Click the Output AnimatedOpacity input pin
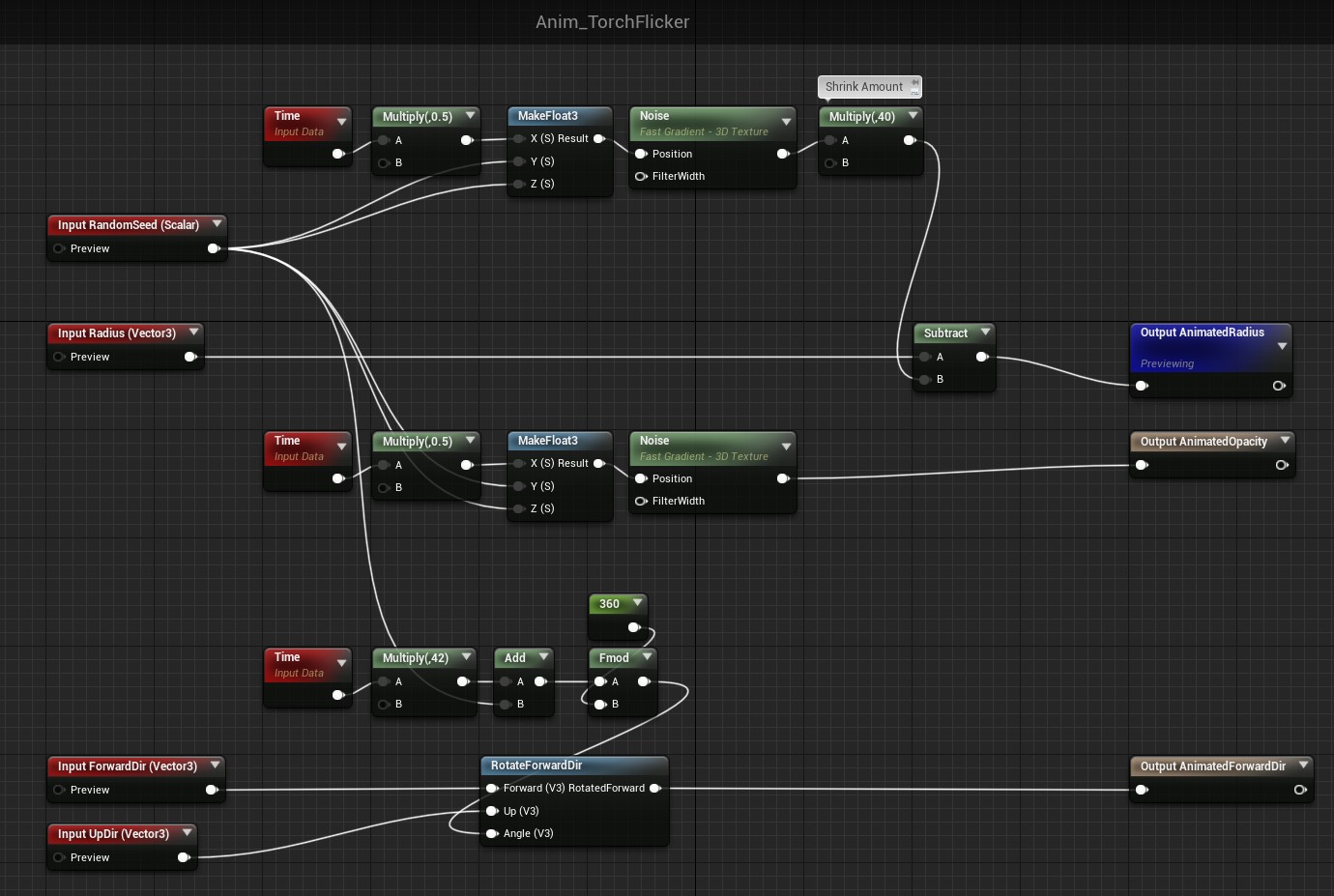The height and width of the screenshot is (896, 1334). pos(1142,465)
